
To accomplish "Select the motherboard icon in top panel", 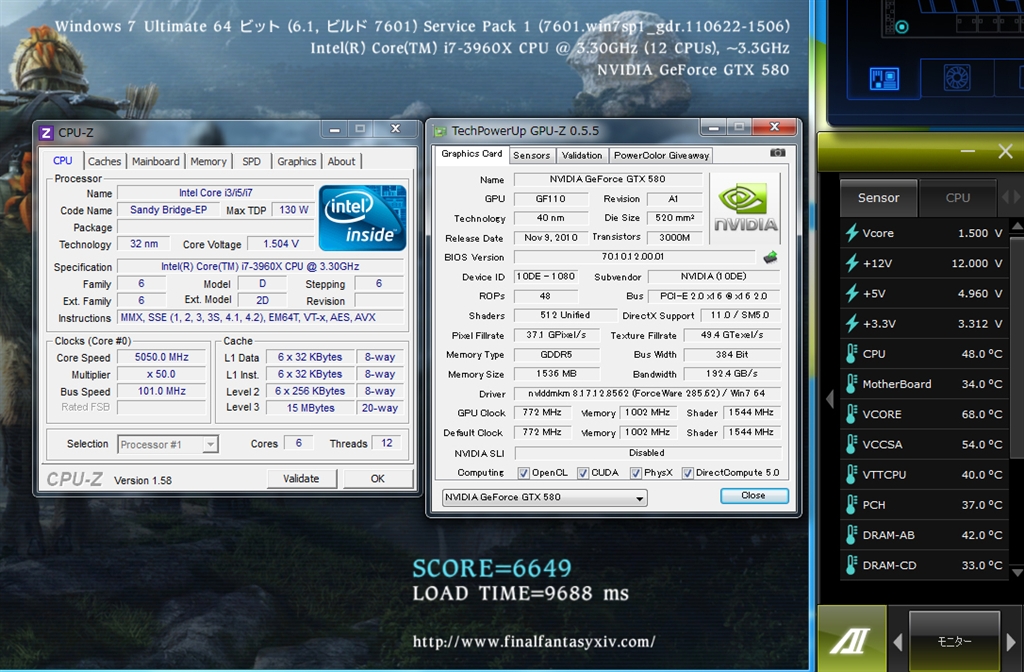I will pyautogui.click(x=883, y=77).
